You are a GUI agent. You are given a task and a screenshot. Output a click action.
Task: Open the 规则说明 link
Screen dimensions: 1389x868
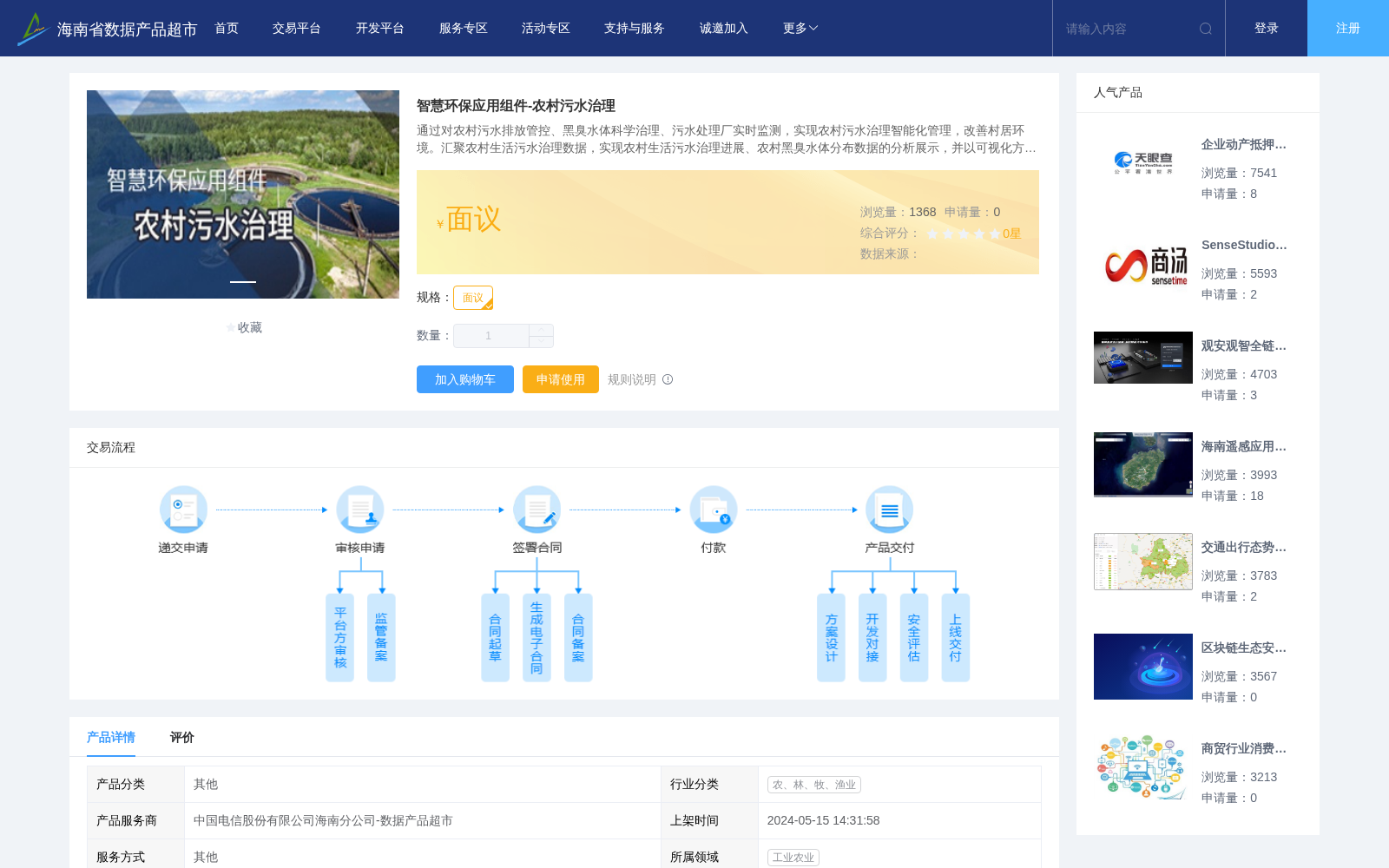point(632,379)
